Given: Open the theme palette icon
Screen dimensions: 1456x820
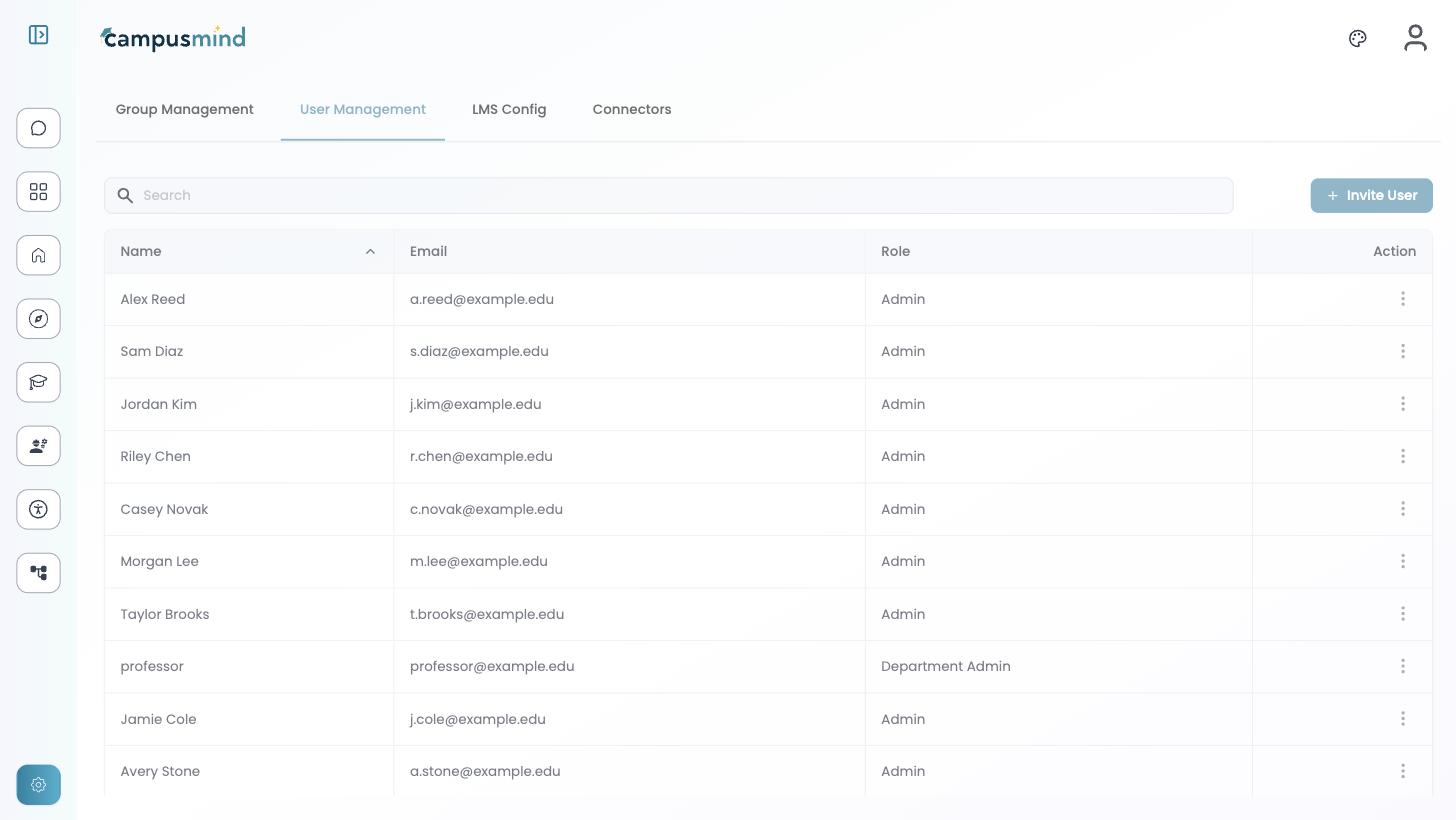Looking at the screenshot, I should coord(1357,38).
